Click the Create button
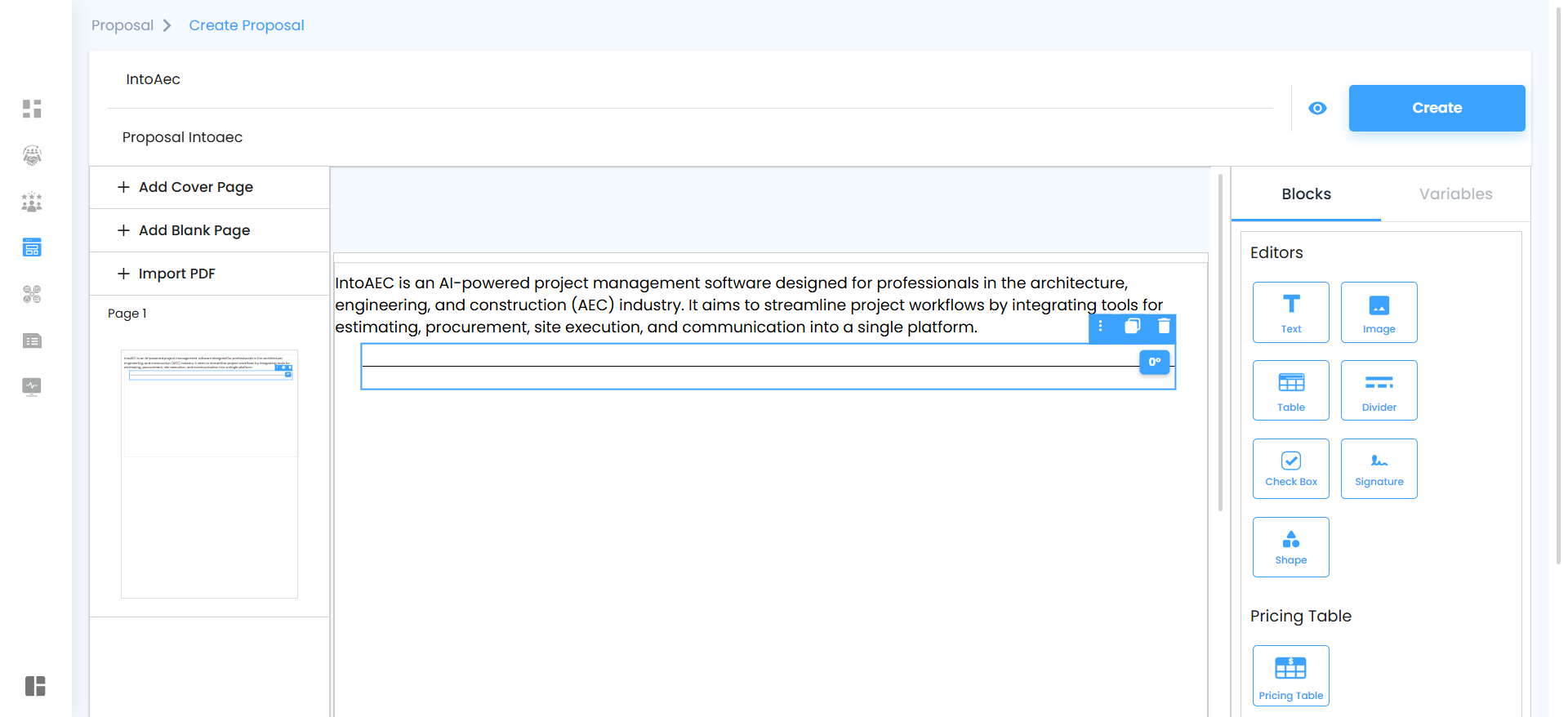Screen dimensions: 1568x717 pyautogui.click(x=1437, y=108)
